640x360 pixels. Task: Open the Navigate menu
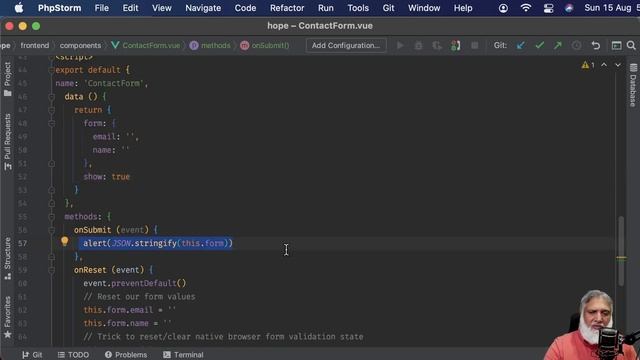[x=203, y=8]
